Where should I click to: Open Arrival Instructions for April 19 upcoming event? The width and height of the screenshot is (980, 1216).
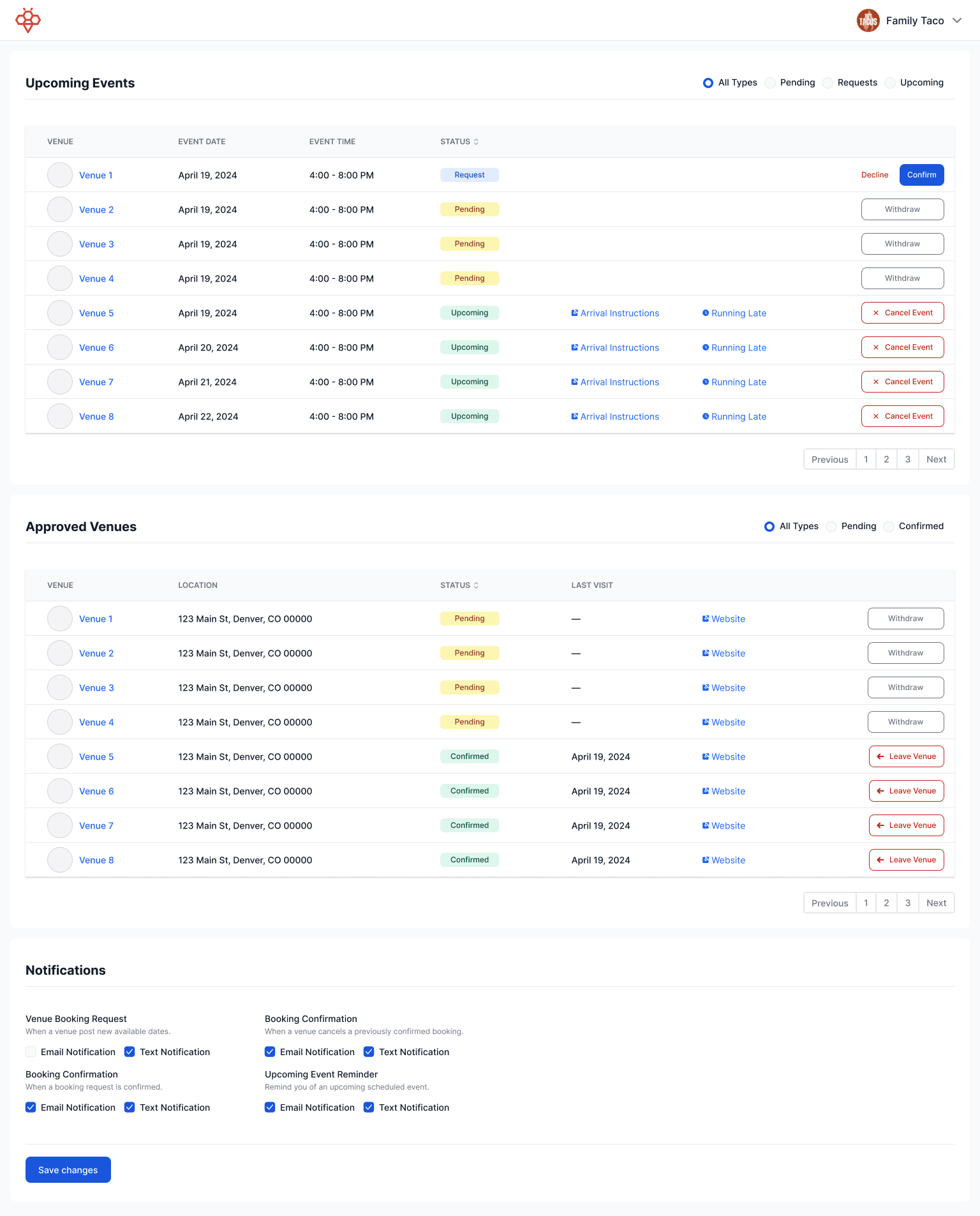pos(615,313)
